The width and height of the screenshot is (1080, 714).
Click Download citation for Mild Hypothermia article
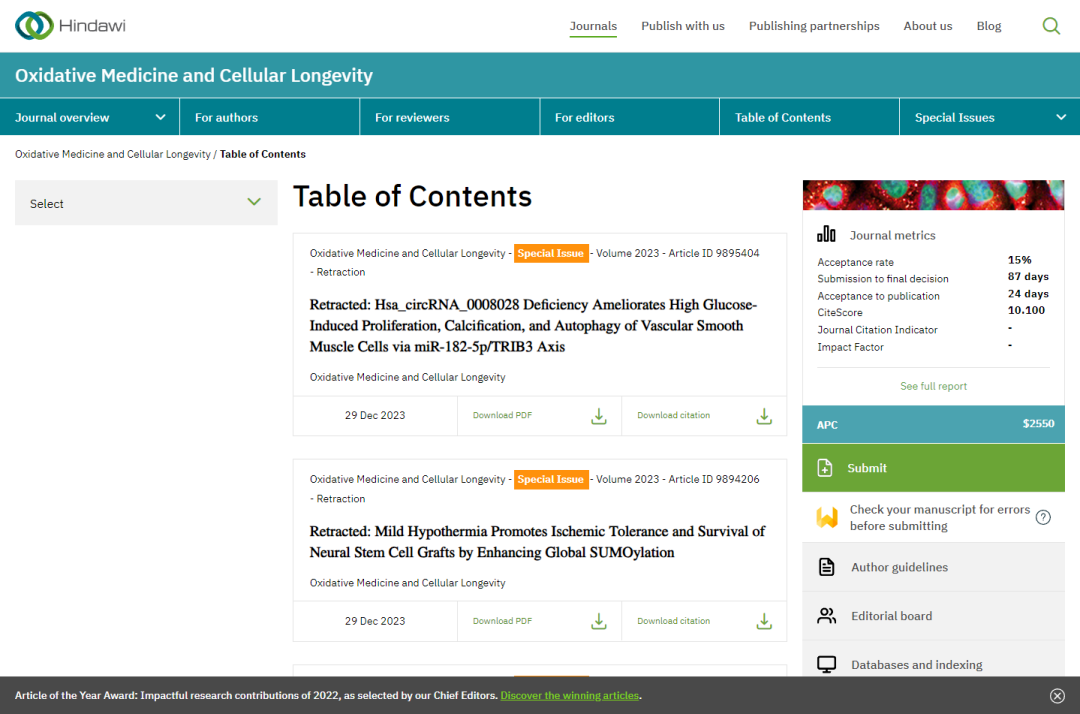click(673, 621)
